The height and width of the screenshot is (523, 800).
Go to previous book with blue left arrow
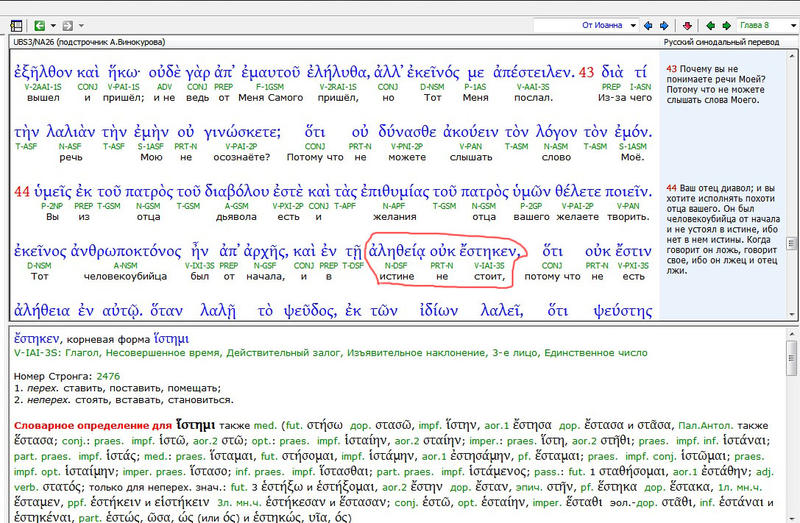click(x=649, y=25)
